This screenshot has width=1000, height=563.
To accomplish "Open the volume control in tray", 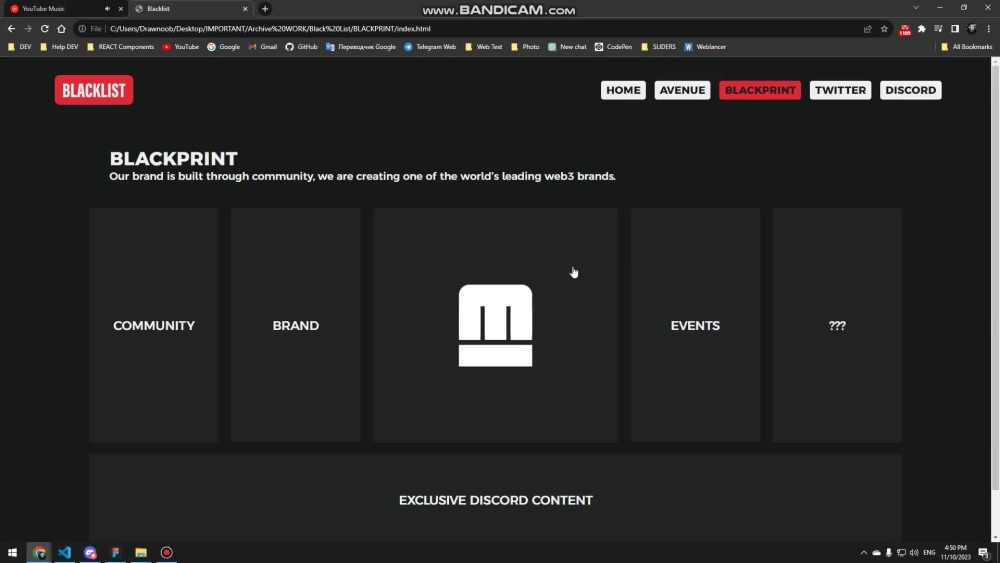I will [x=914, y=553].
